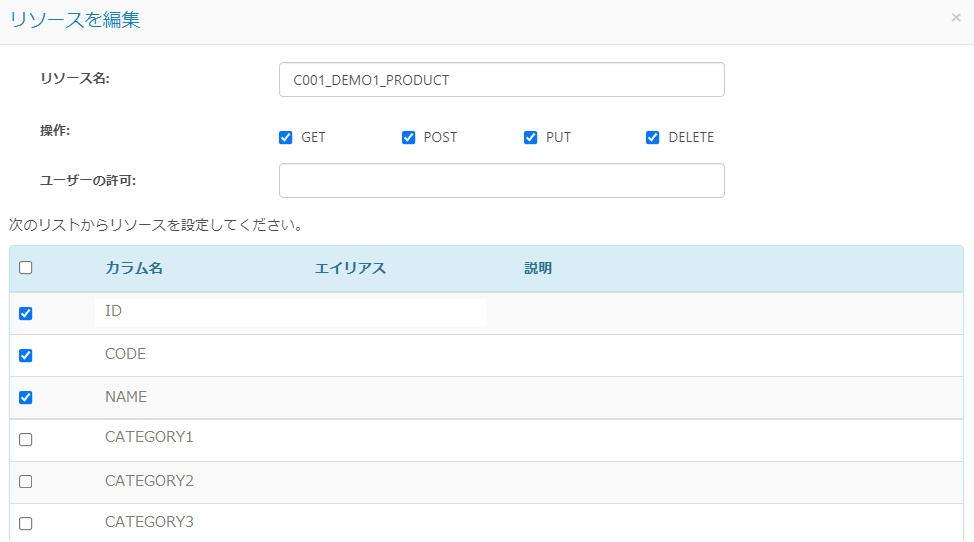Uncheck the NAME column checkbox
This screenshot has width=974, height=542.
(x=26, y=397)
